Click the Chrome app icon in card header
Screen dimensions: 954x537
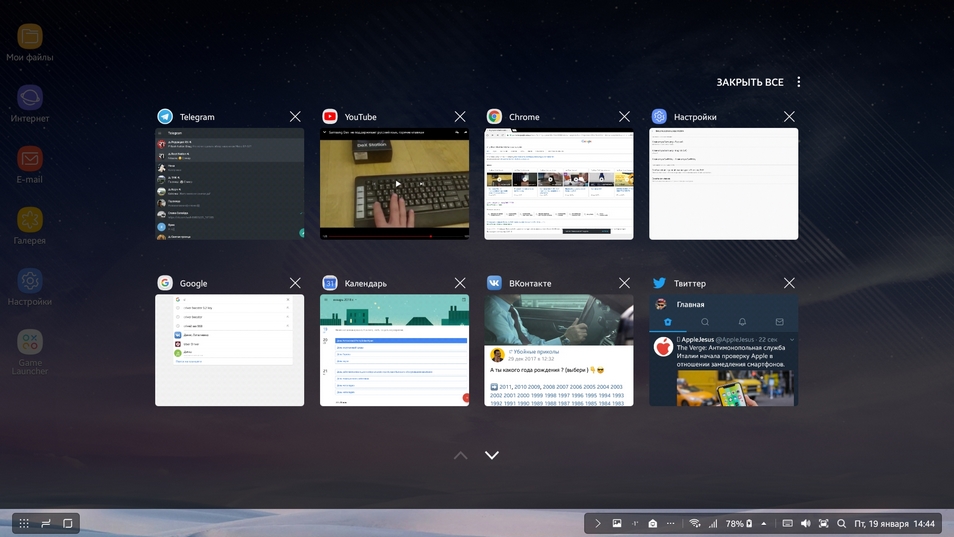click(x=494, y=116)
